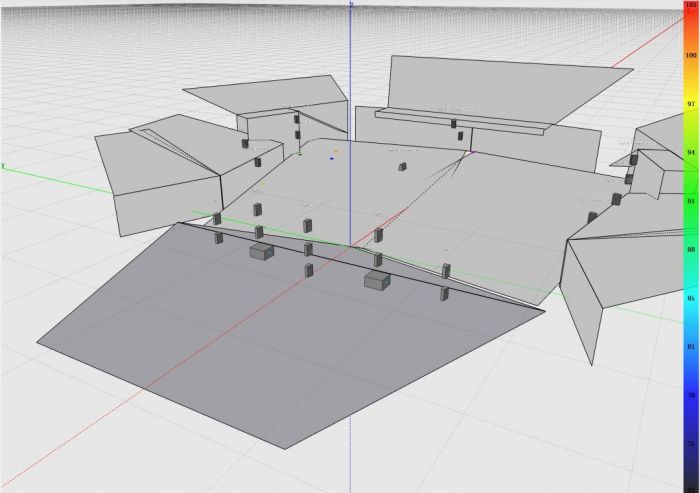Click the red top of color scale
Image resolution: width=700 pixels, height=493 pixels.
(x=690, y=6)
